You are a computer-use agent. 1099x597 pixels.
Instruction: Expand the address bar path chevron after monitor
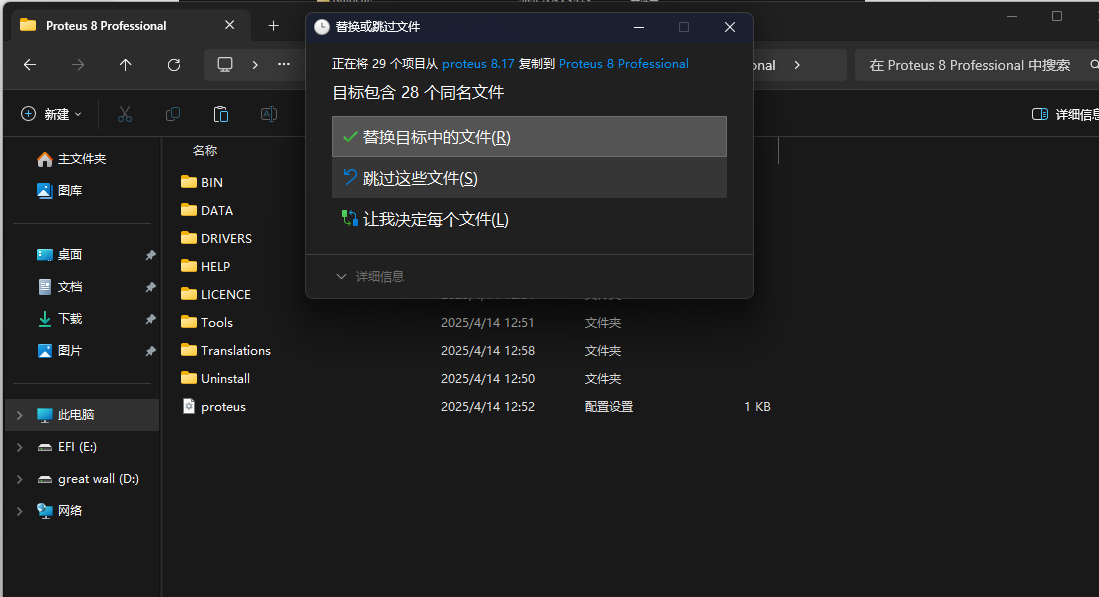click(x=255, y=64)
